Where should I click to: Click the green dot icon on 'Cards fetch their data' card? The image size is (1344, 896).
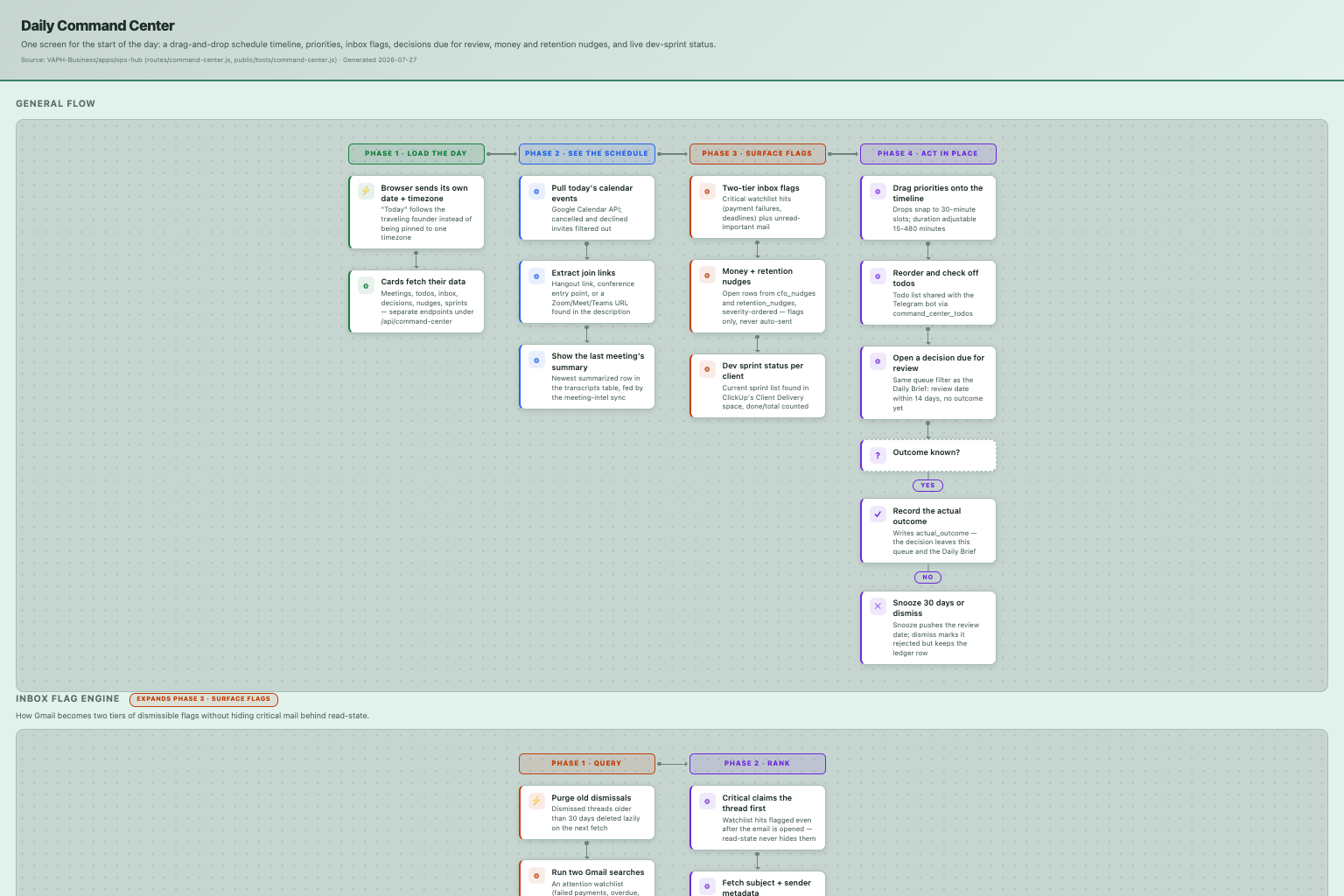click(x=366, y=285)
